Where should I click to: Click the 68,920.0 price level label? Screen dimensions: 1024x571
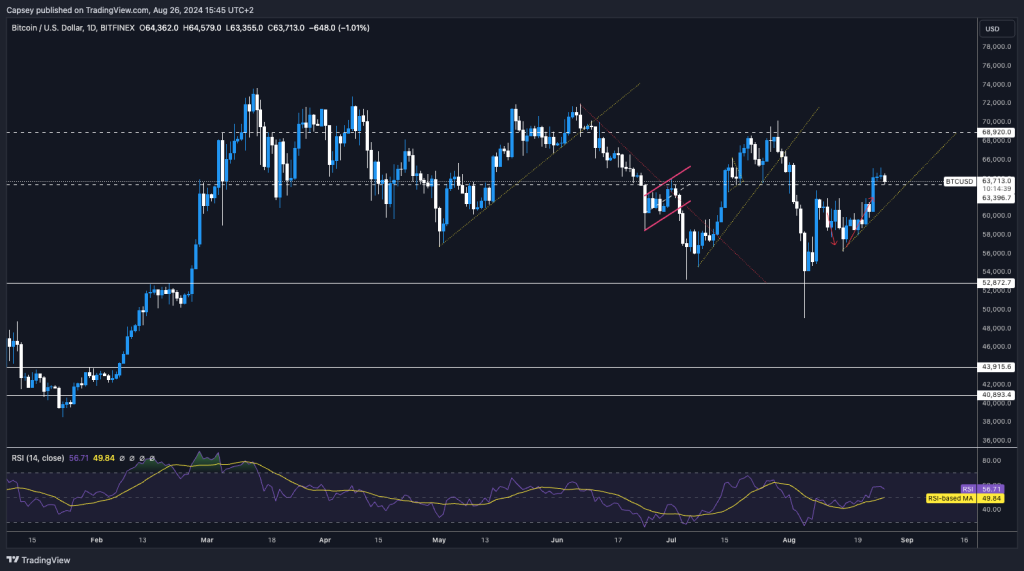[x=997, y=132]
